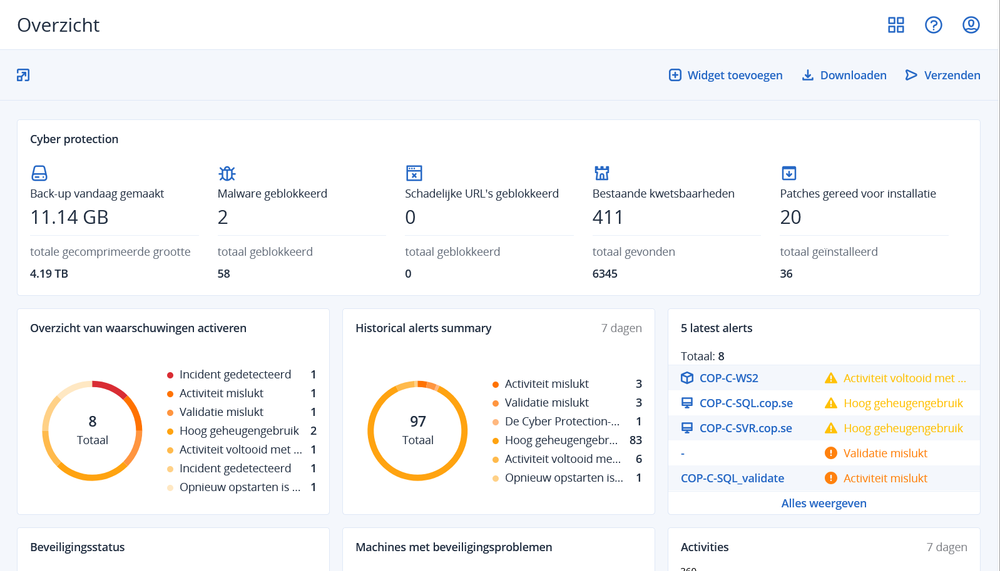The image size is (1000, 572).
Task: Click the Downloaden button label
Action: (853, 75)
